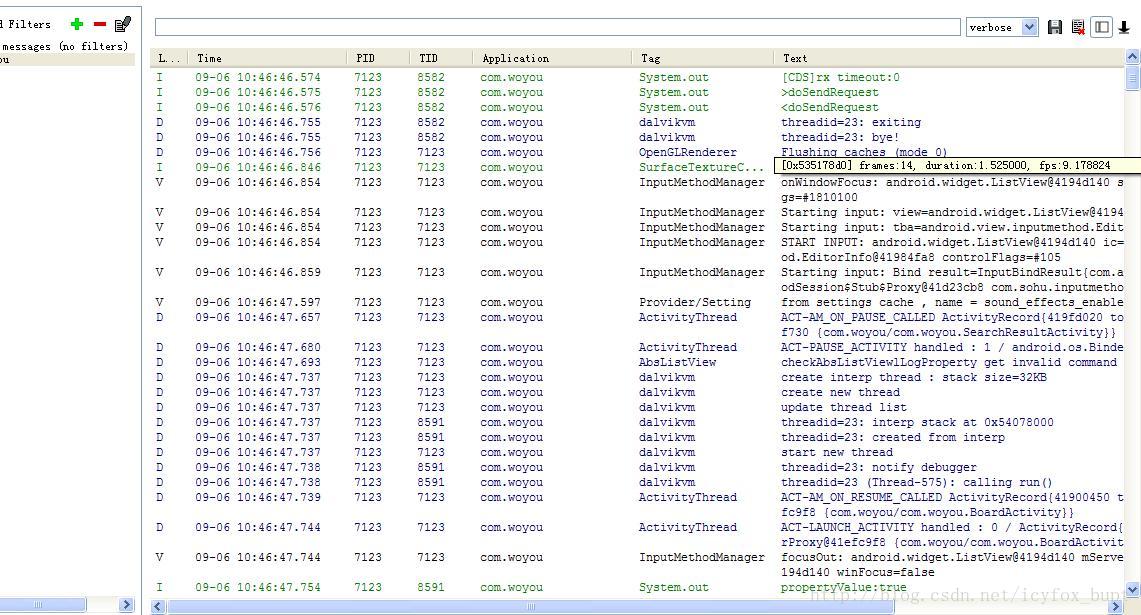The image size is (1141, 615).
Task: Click the Text column header
Action: (x=949, y=58)
